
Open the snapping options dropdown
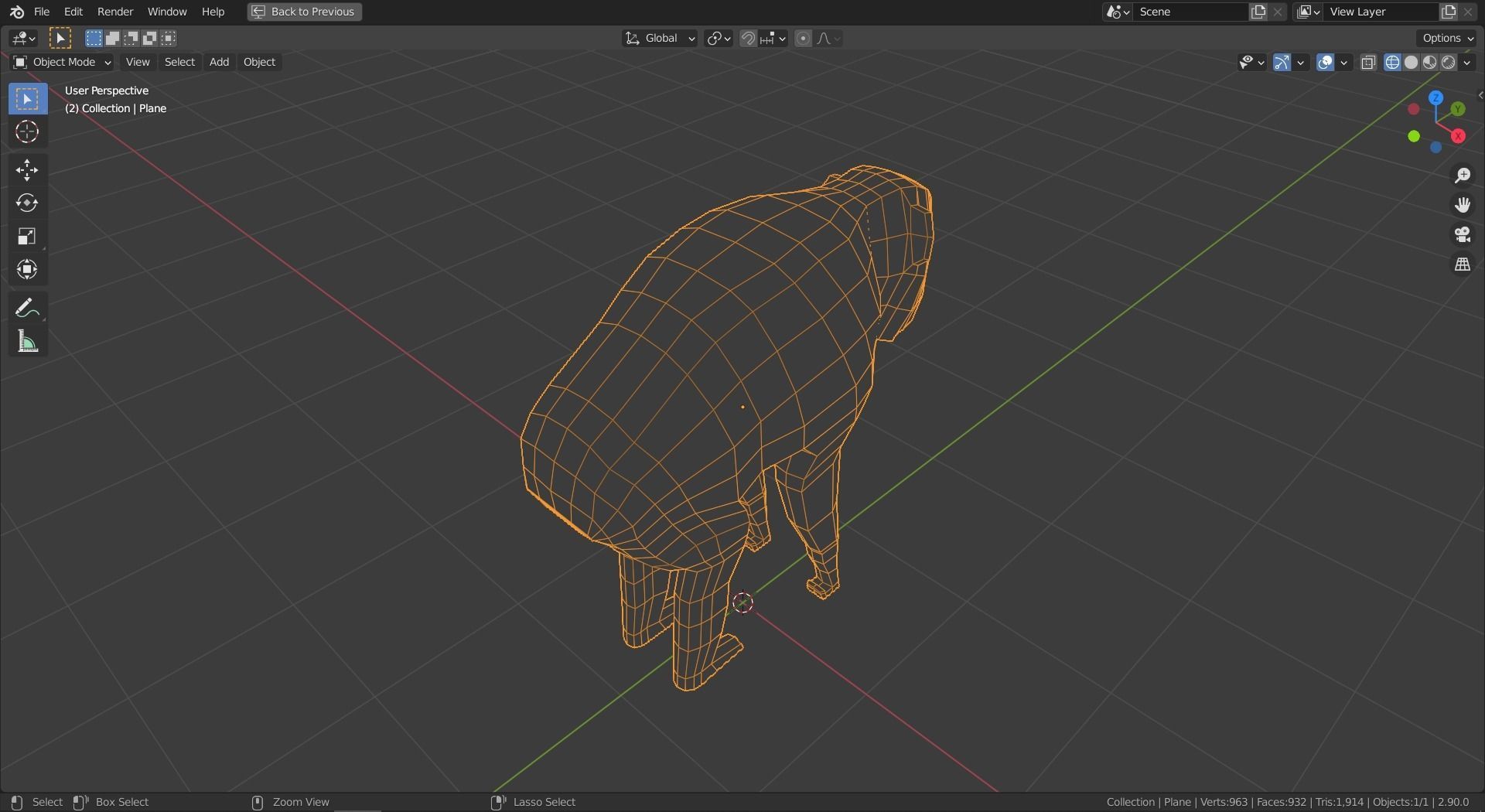pyautogui.click(x=773, y=38)
